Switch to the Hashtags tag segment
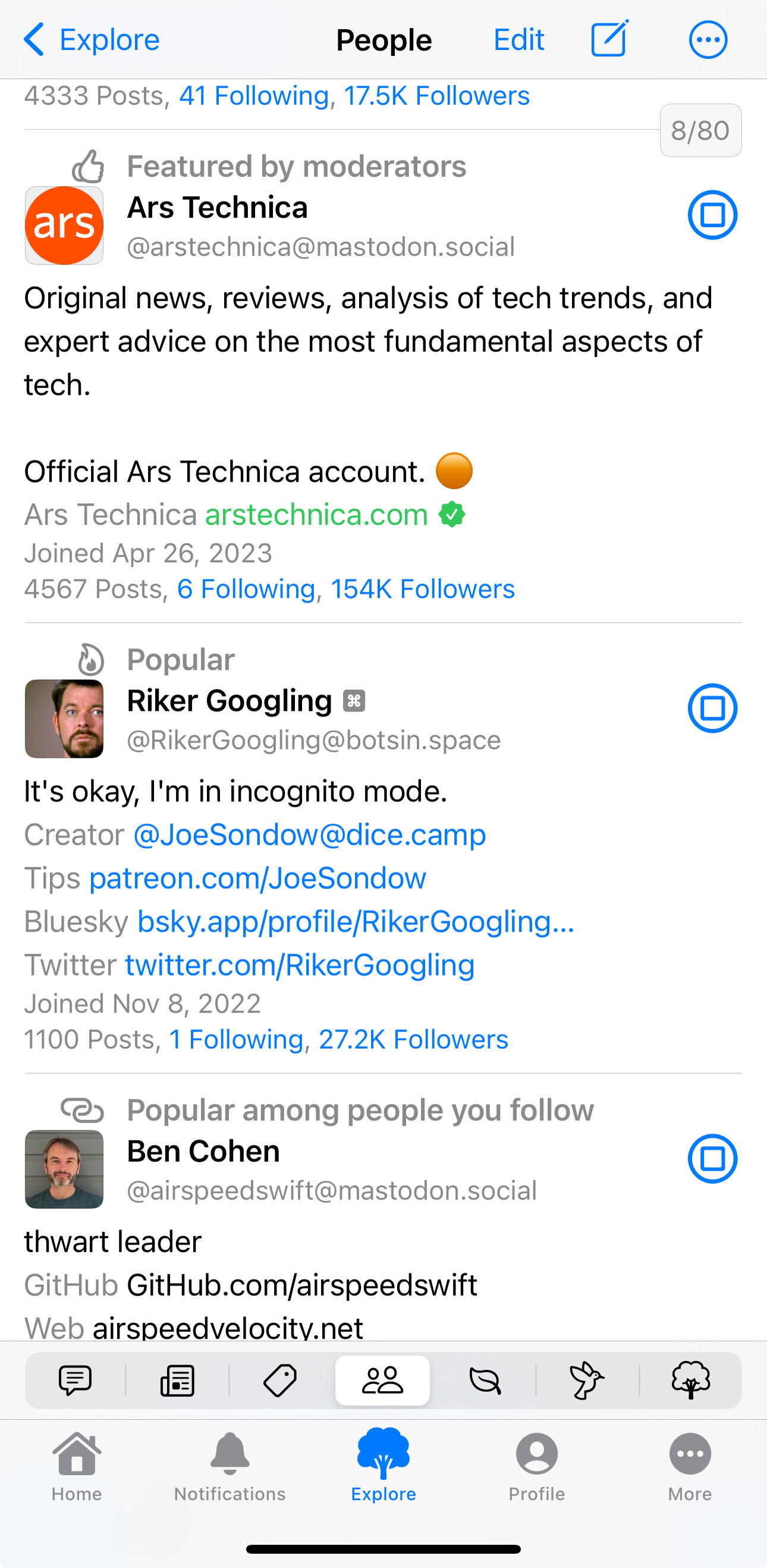 280,1380
